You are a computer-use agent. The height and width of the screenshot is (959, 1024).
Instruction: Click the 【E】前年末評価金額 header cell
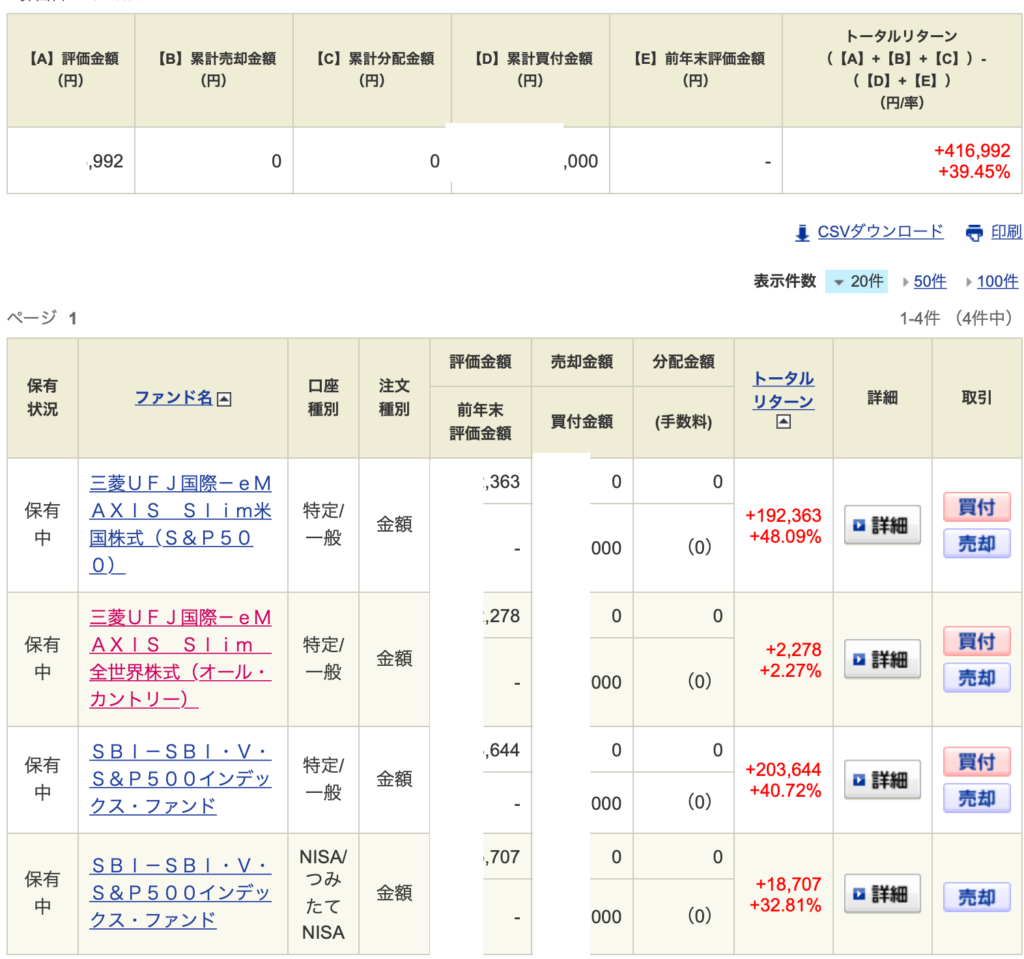696,71
